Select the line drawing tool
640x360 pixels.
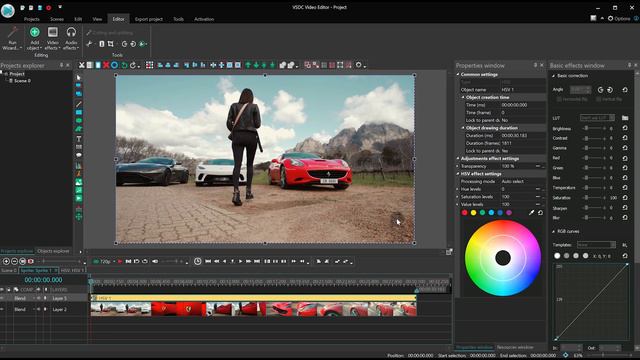click(x=79, y=104)
